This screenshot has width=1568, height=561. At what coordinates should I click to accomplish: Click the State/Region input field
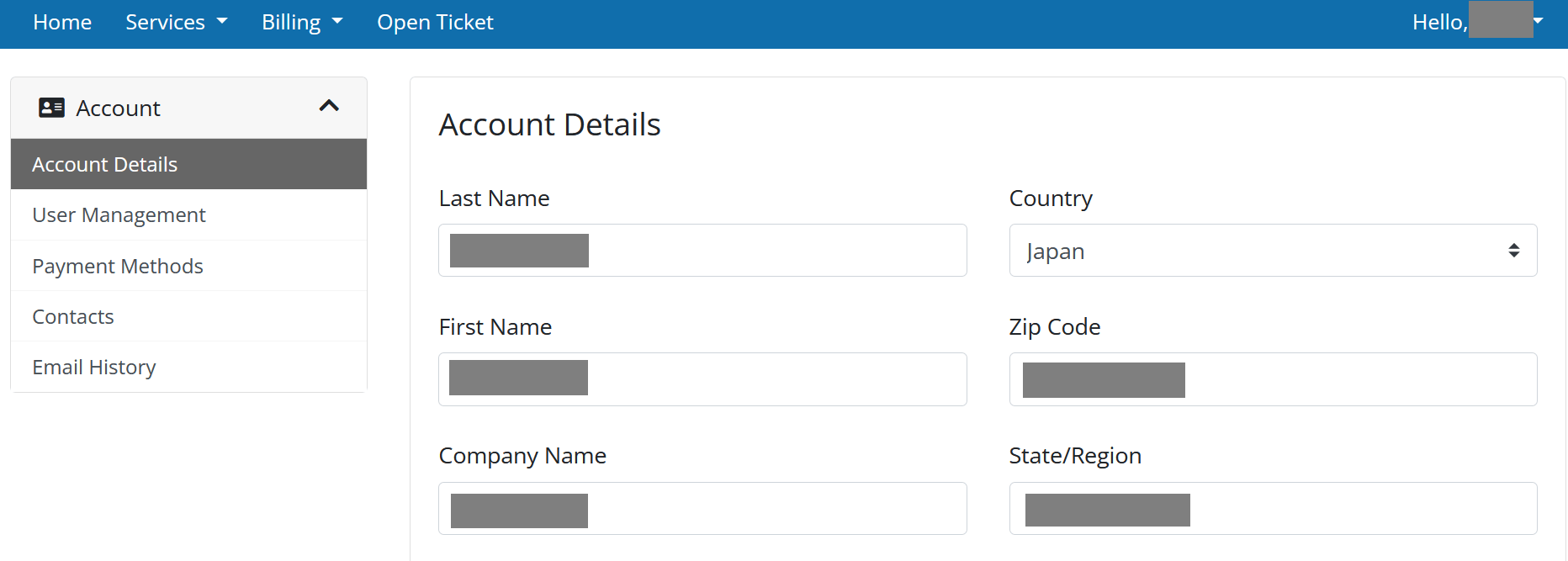(1273, 509)
